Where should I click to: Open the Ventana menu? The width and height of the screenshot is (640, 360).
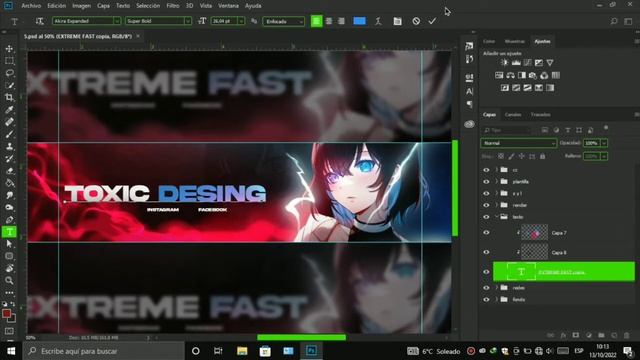[x=228, y=6]
